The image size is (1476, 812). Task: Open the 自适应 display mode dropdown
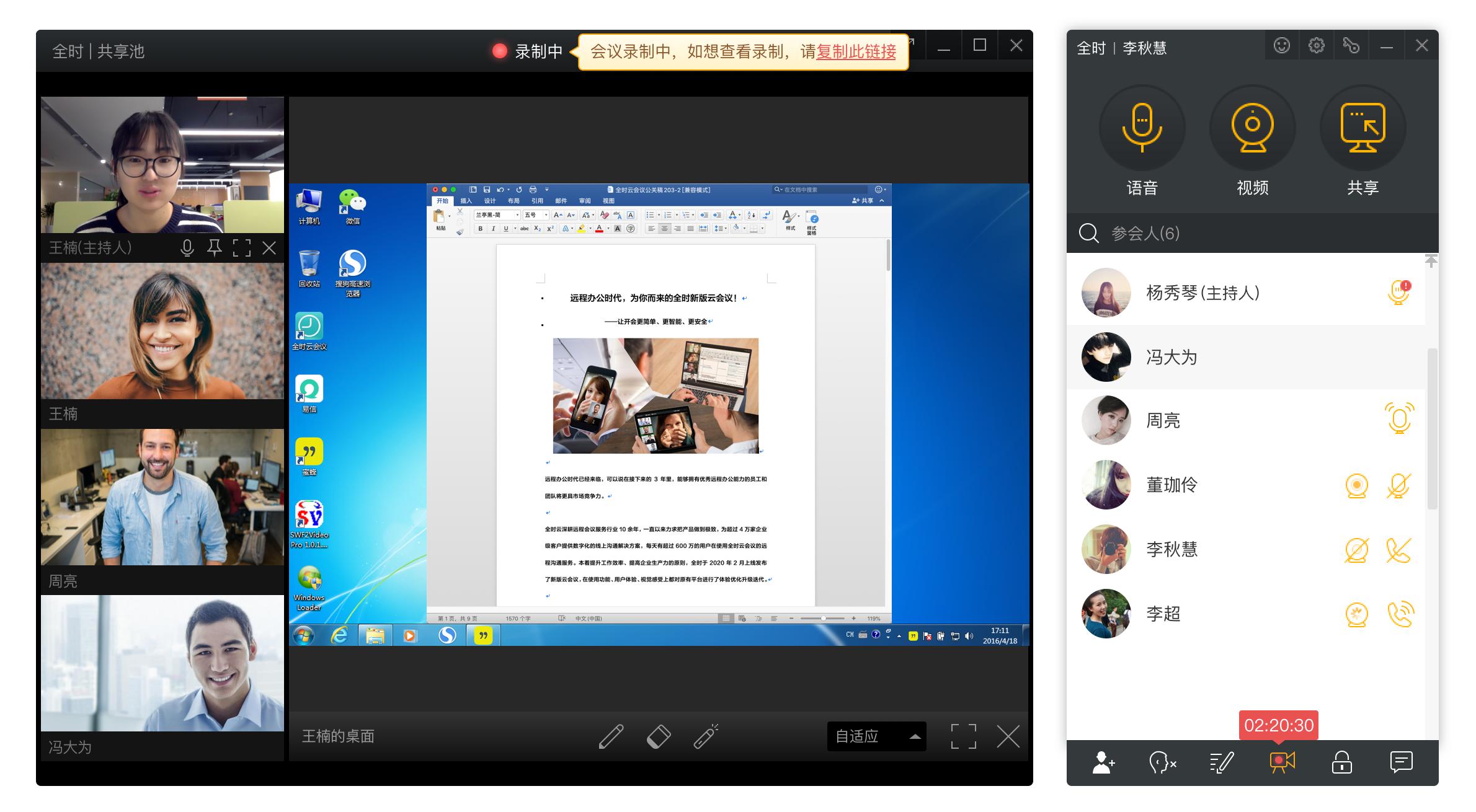pos(876,736)
